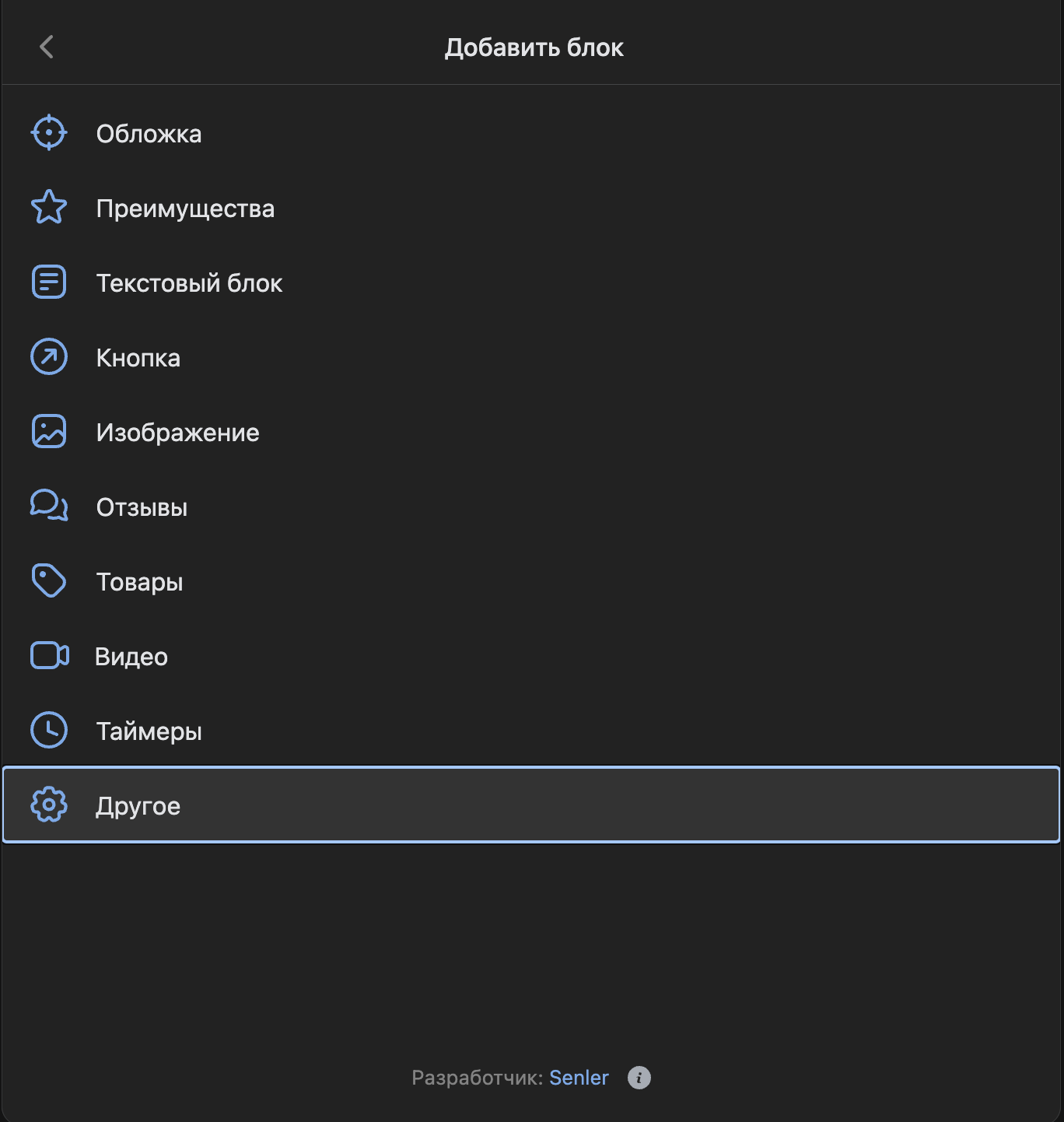The width and height of the screenshot is (1064, 1122).
Task: Click the star icon for Преимущества
Action: pos(49,208)
